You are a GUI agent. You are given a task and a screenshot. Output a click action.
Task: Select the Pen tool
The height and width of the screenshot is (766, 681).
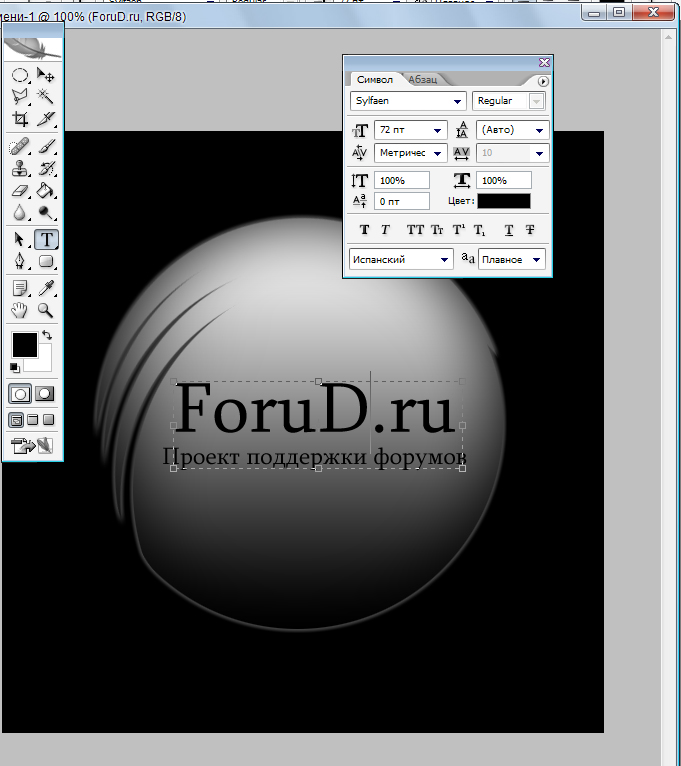click(20, 261)
